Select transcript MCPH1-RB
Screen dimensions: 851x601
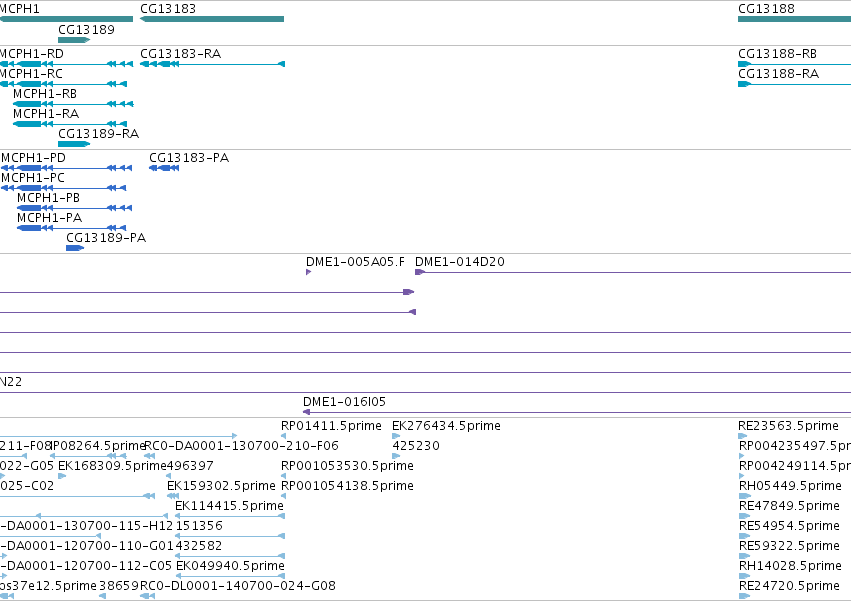tap(73, 104)
